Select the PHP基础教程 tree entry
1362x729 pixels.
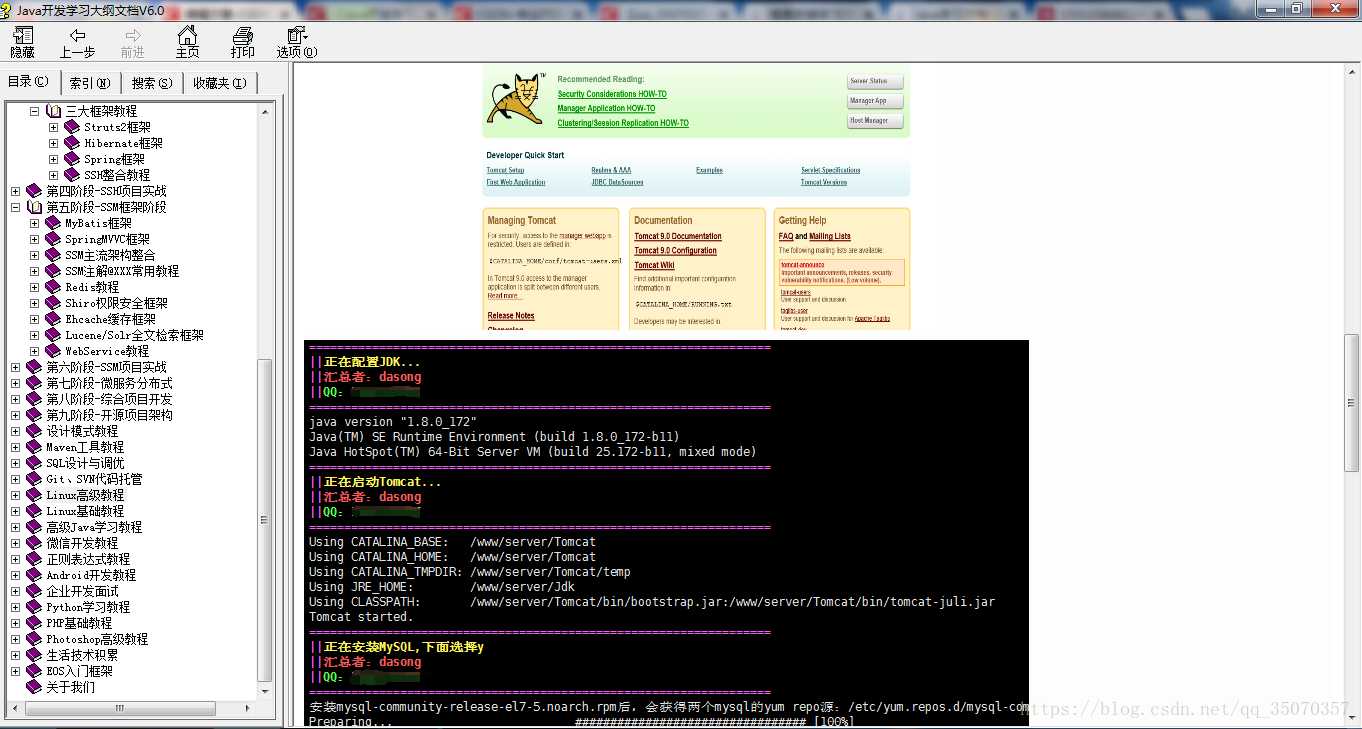click(79, 623)
